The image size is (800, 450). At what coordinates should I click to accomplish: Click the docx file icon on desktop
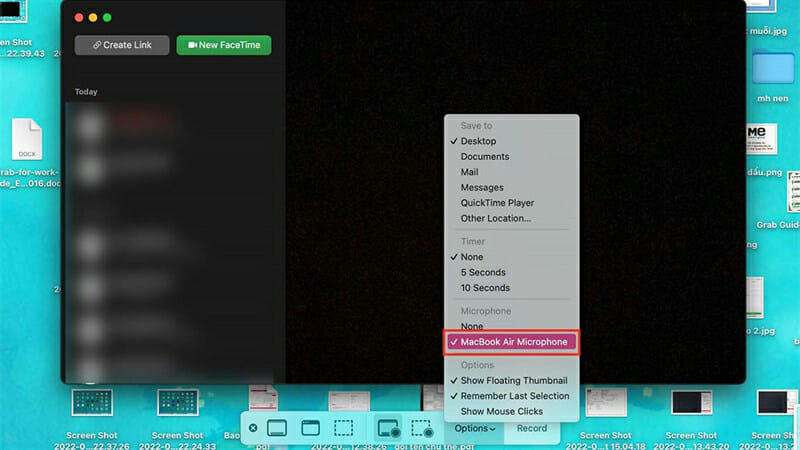click(x=27, y=140)
